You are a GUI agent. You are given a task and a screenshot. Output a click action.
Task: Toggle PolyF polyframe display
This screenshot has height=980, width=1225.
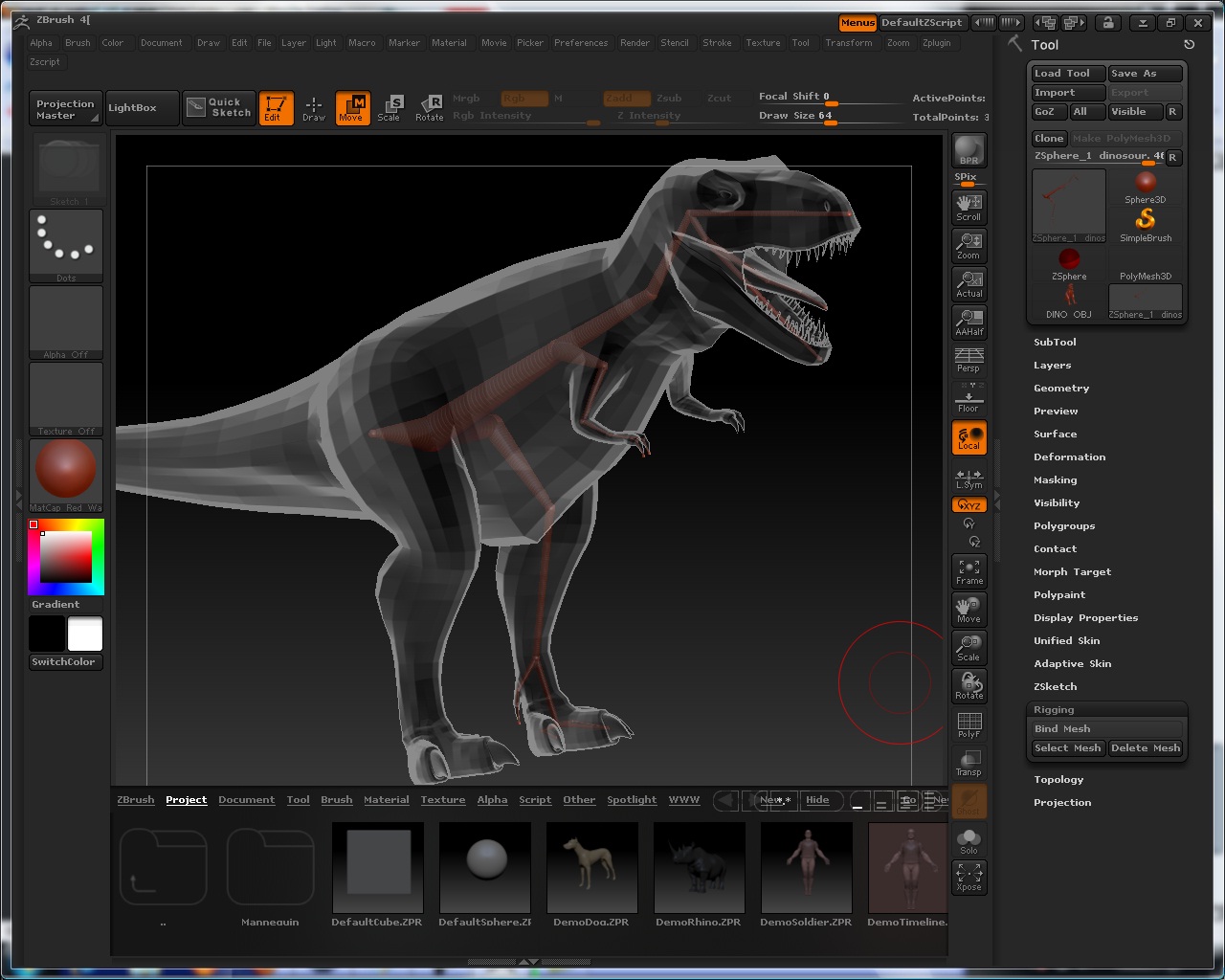point(969,724)
